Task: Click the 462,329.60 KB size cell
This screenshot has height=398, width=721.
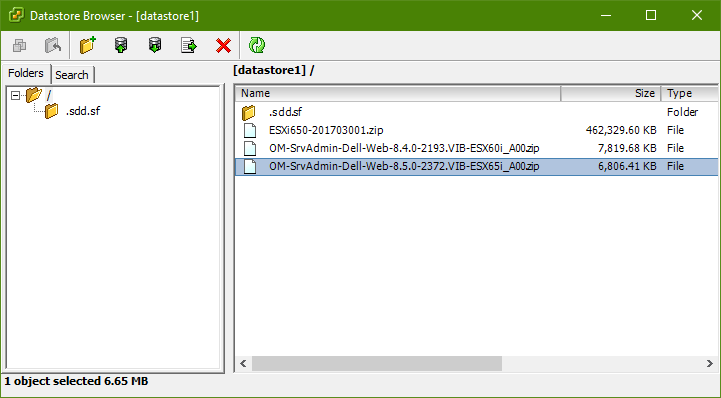Action: coord(621,130)
